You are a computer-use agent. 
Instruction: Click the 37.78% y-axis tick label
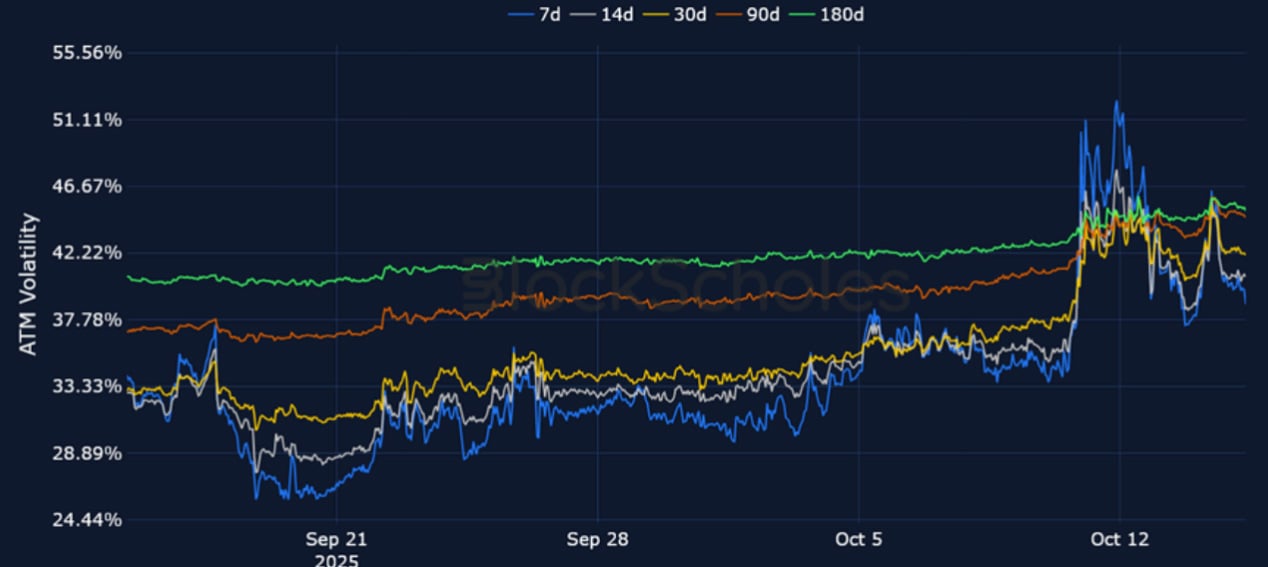pyautogui.click(x=87, y=319)
